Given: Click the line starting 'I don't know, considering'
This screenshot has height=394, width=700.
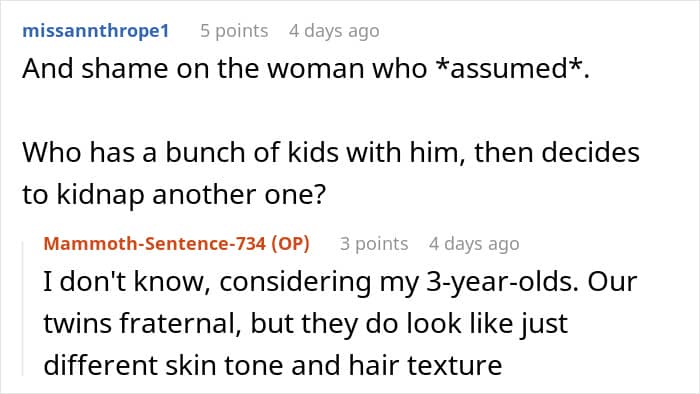Looking at the screenshot, I should (340, 282).
